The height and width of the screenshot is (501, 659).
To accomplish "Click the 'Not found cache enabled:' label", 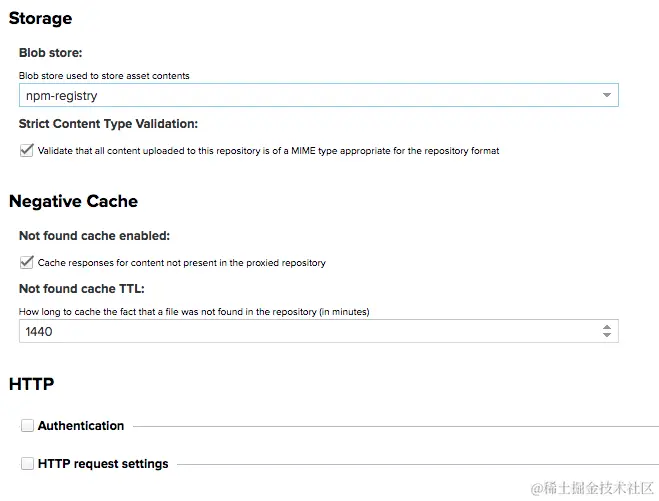I will click(x=95, y=236).
